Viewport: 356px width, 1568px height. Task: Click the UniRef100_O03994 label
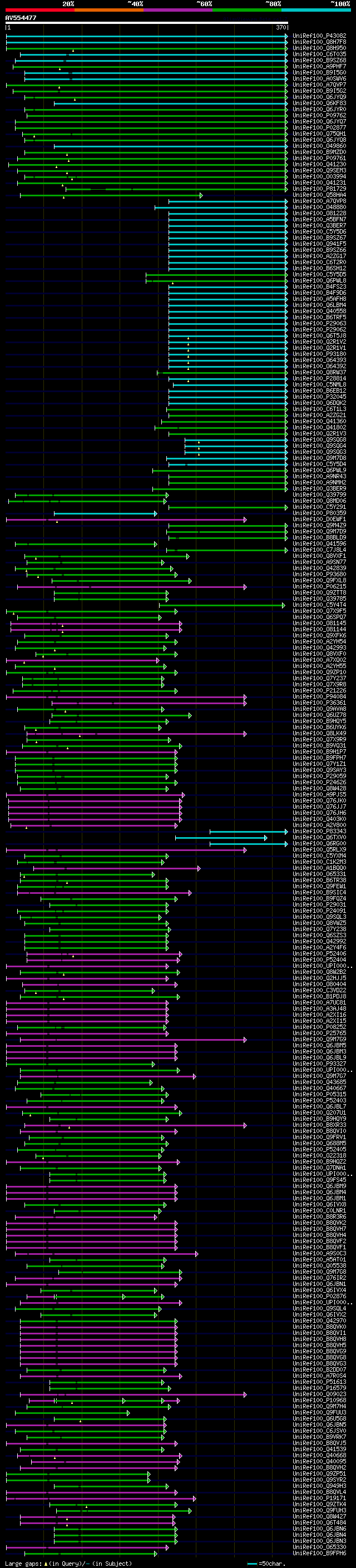(x=319, y=176)
